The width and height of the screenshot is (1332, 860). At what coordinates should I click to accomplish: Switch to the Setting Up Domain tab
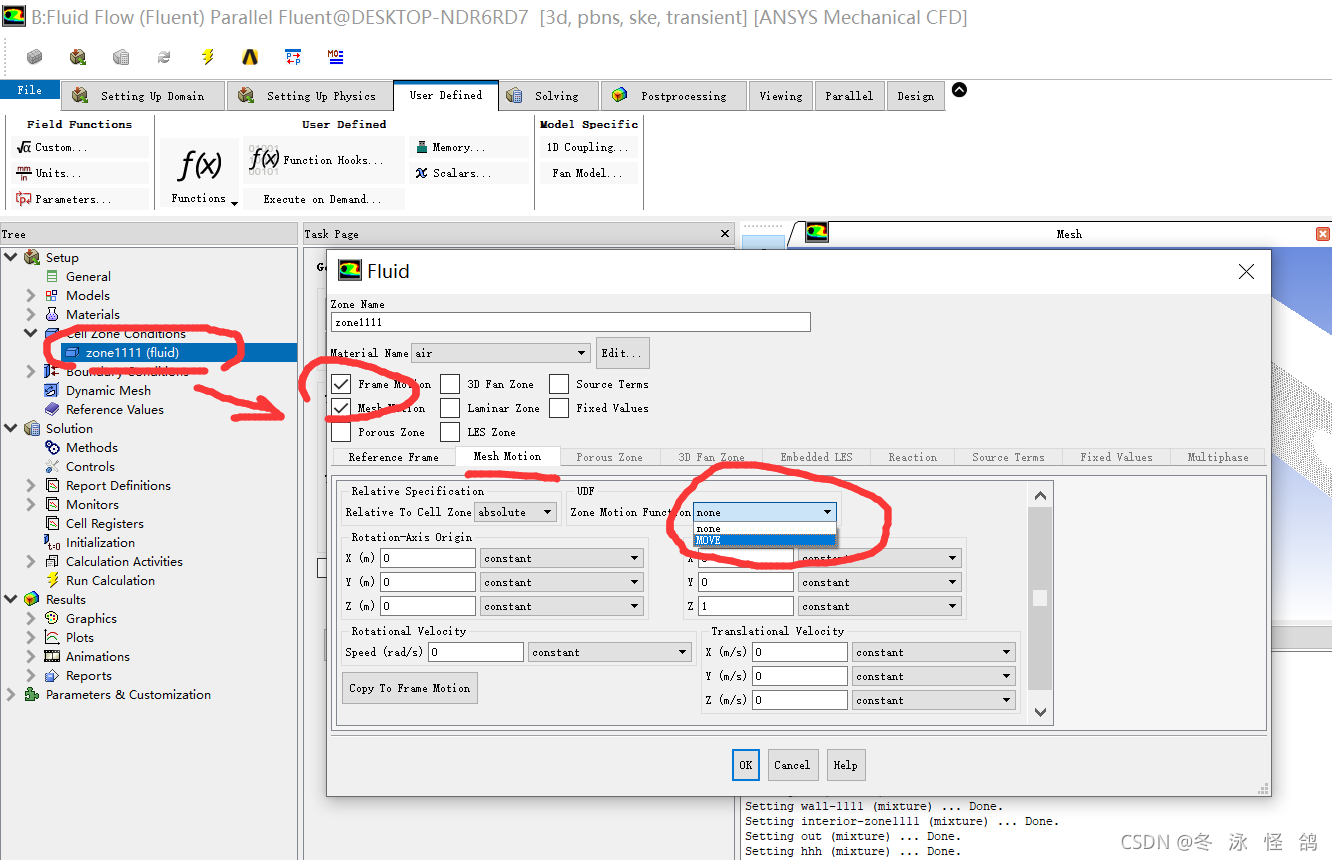click(141, 96)
